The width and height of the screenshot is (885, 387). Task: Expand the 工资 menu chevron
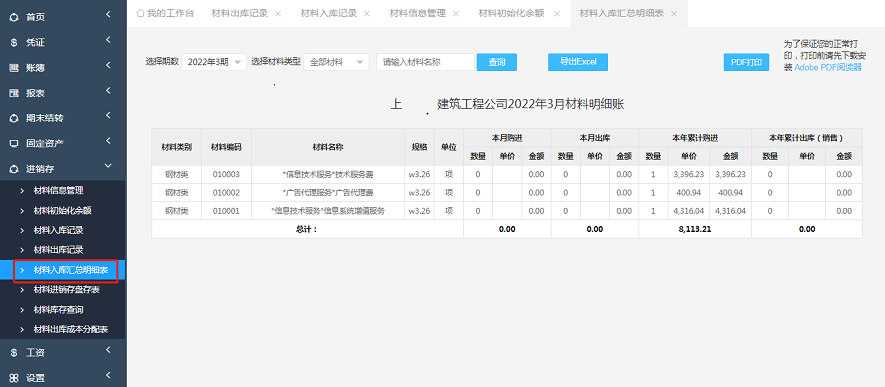108,350
